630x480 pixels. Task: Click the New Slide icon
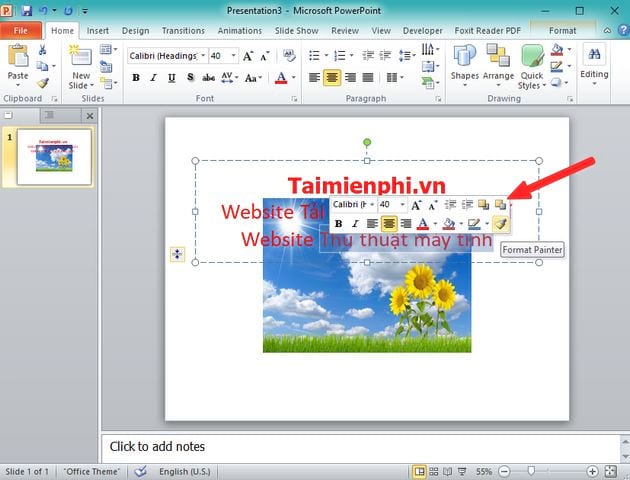coord(81,55)
